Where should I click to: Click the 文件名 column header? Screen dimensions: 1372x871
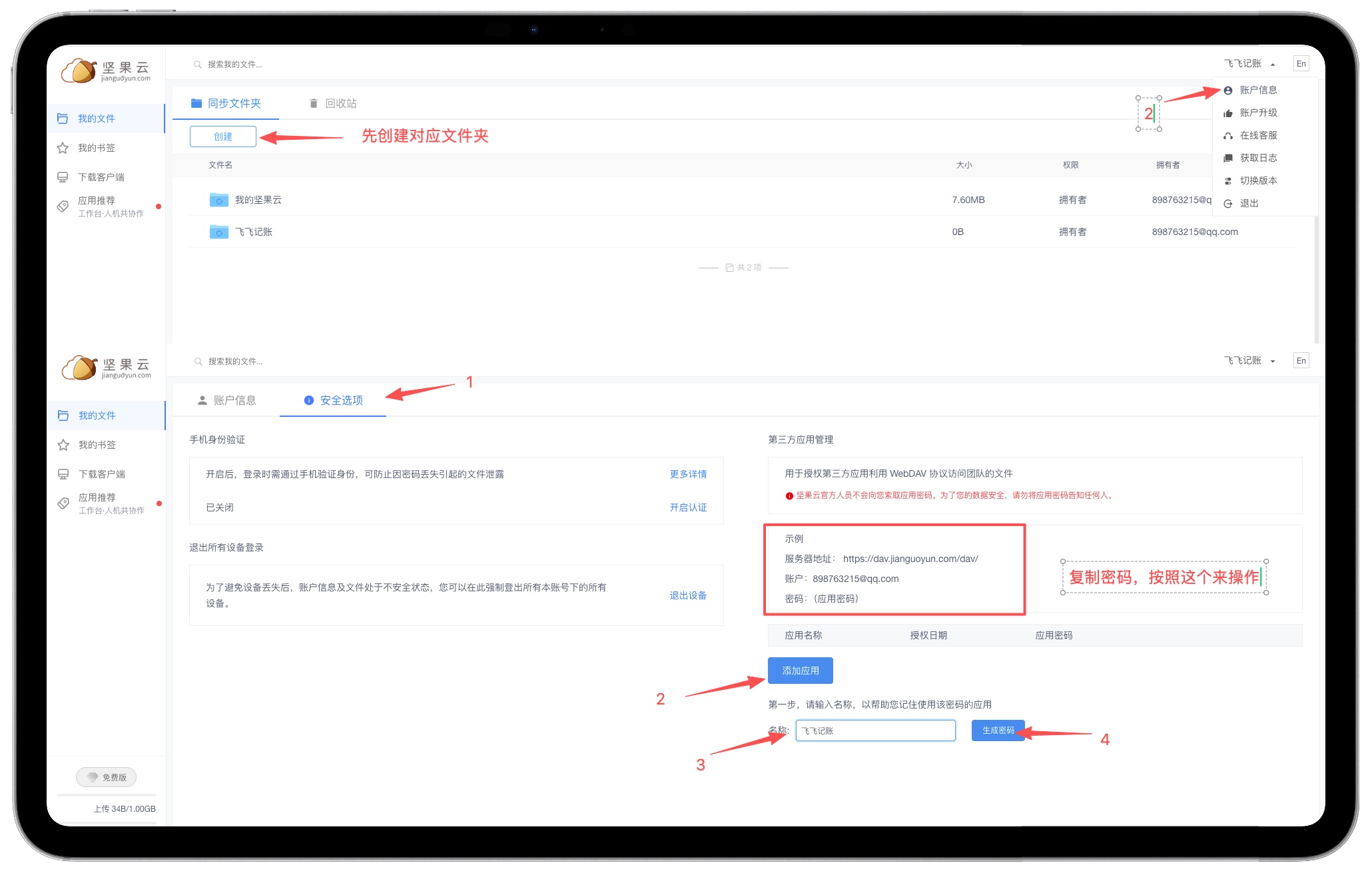[220, 165]
